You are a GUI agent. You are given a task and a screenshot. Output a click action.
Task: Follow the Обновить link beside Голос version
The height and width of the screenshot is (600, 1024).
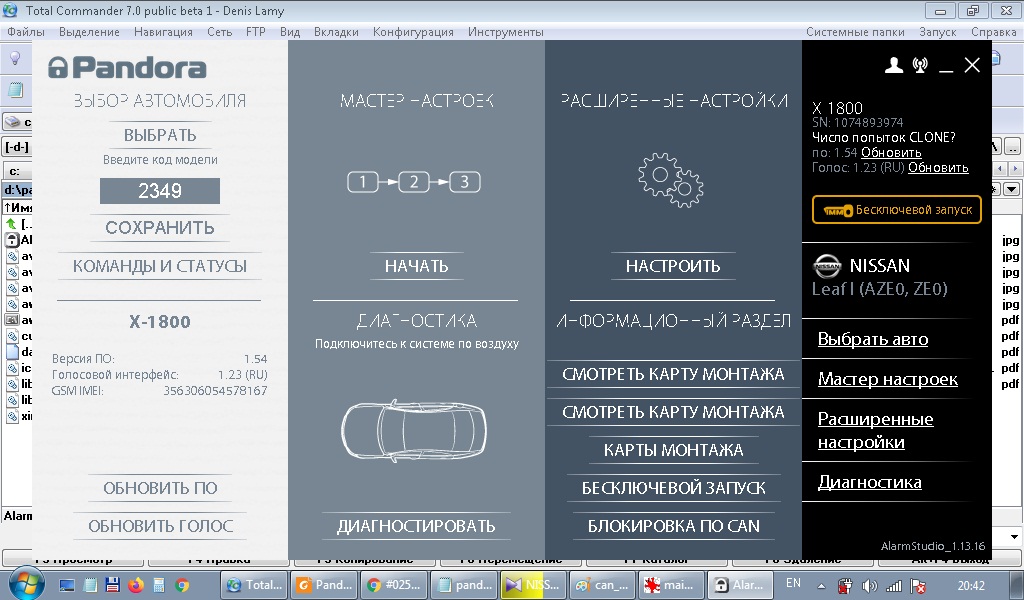coord(938,168)
